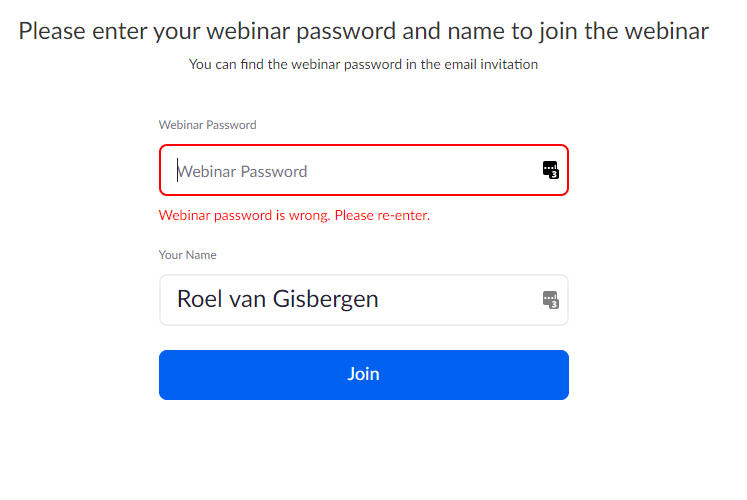Click the 'Please enter your webinar password' heading

point(363,31)
